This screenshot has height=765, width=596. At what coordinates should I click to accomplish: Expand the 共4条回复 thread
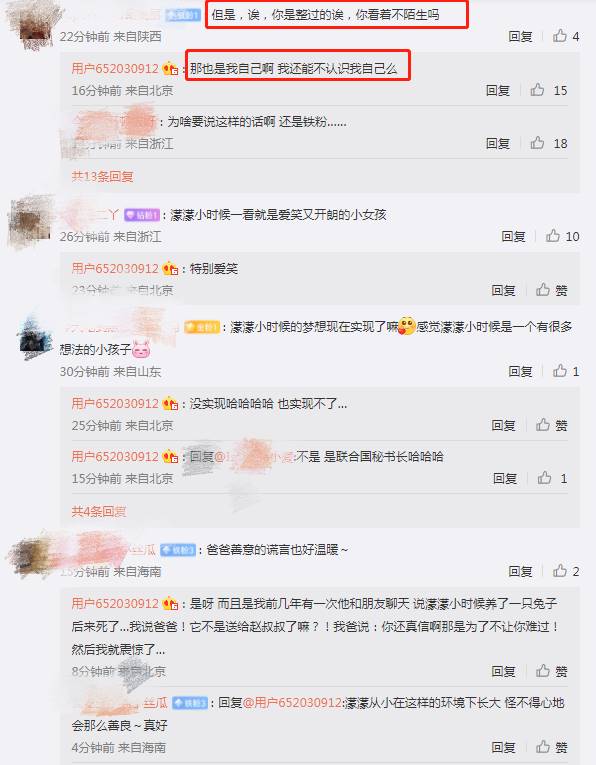(99, 511)
